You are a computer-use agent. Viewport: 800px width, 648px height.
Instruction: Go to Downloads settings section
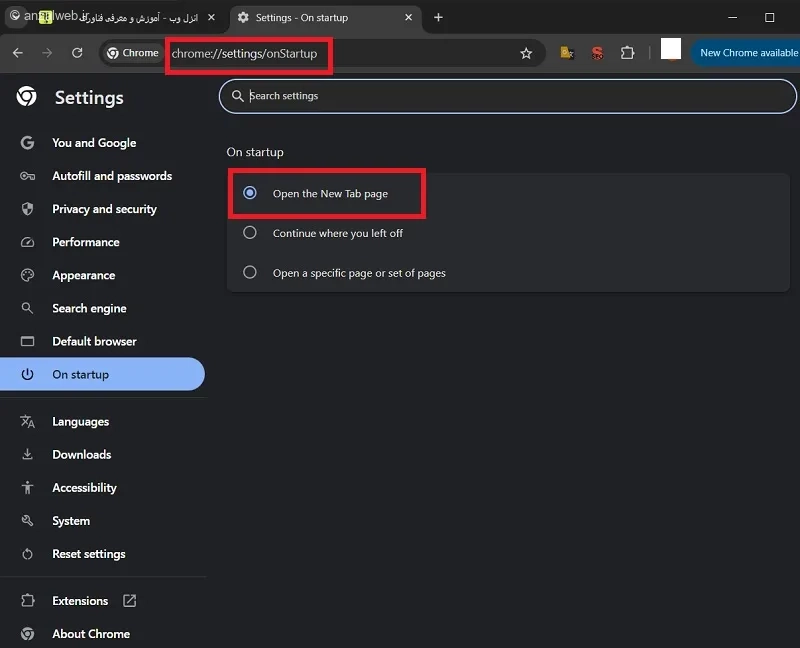pyautogui.click(x=82, y=455)
